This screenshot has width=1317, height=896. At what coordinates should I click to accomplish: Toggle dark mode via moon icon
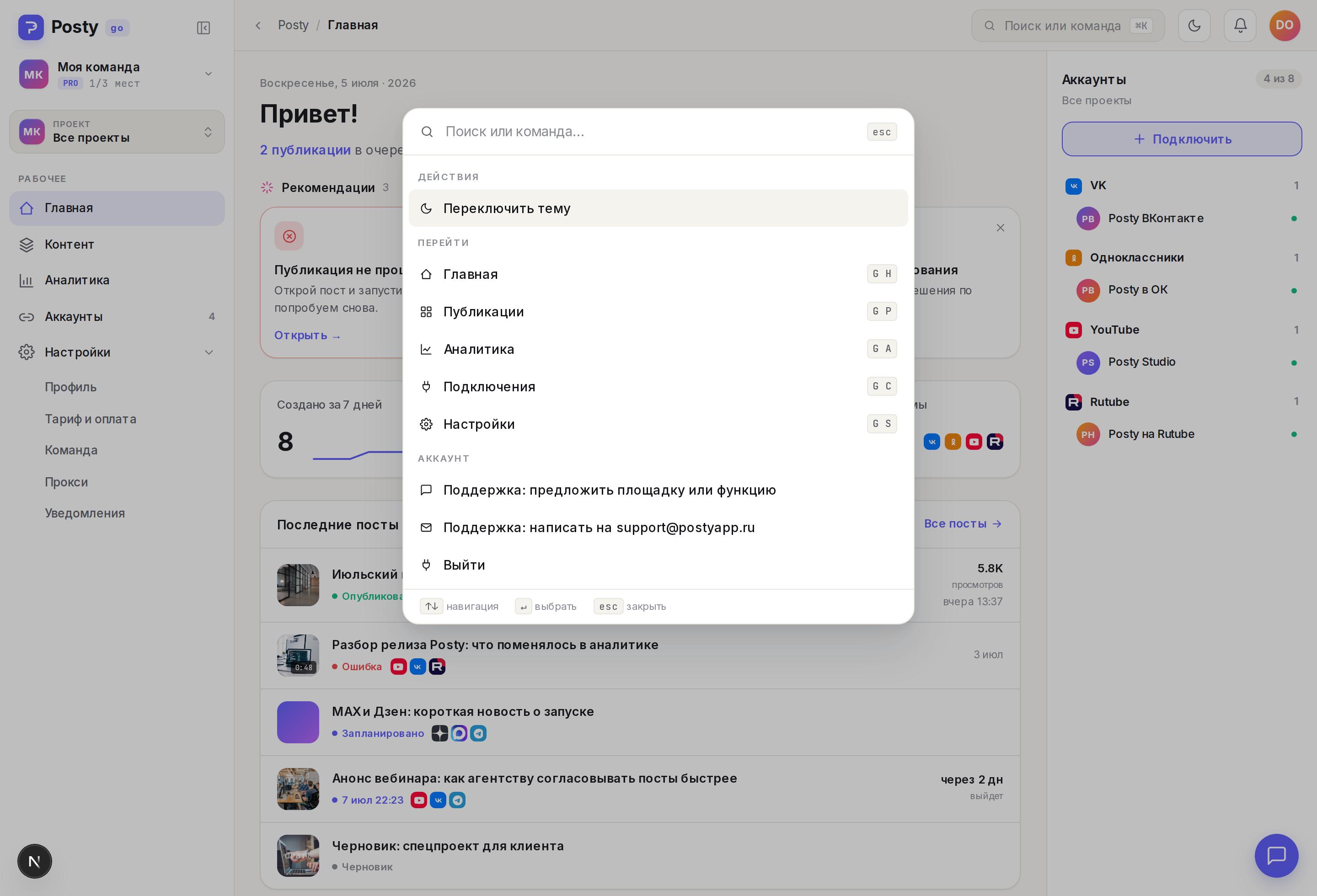pyautogui.click(x=1194, y=26)
